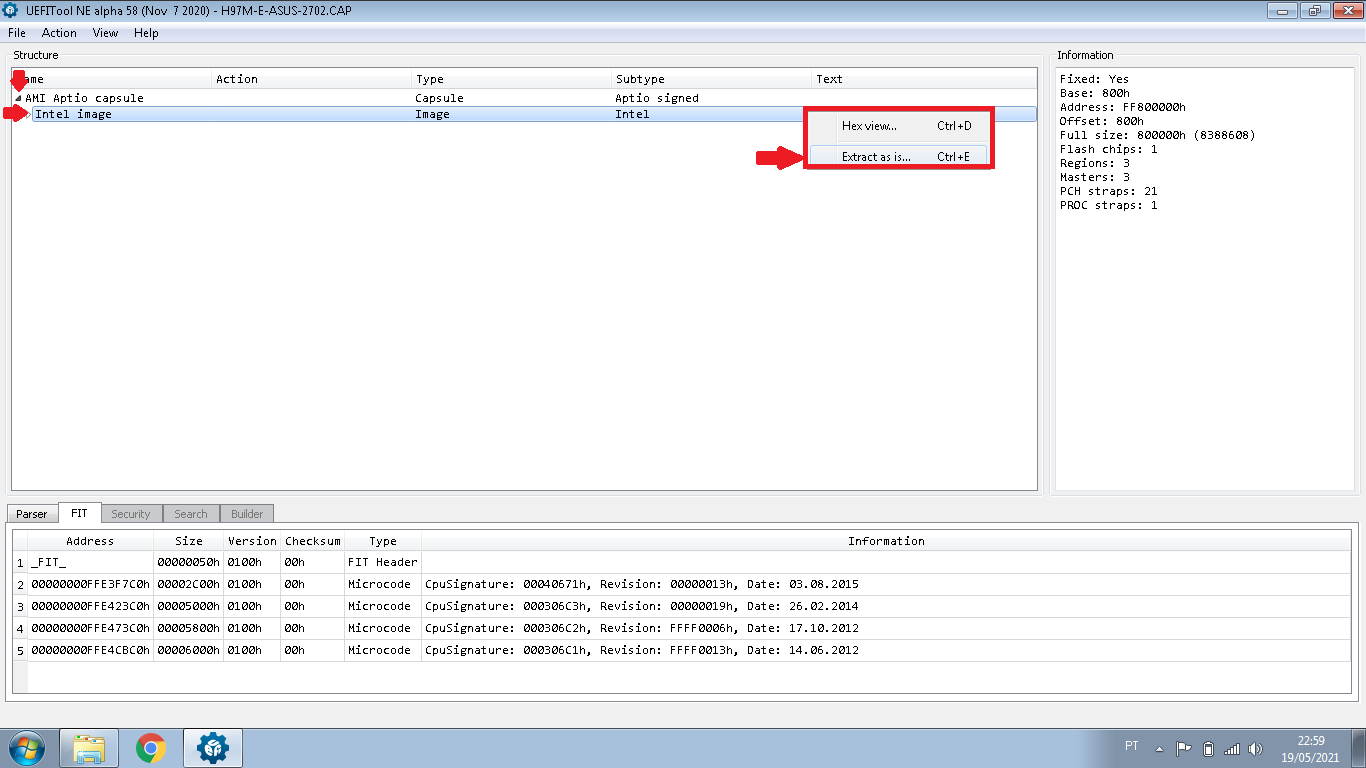Click the PCH straps: 21 line
Screen dimensions: 1366x768
tap(1108, 191)
